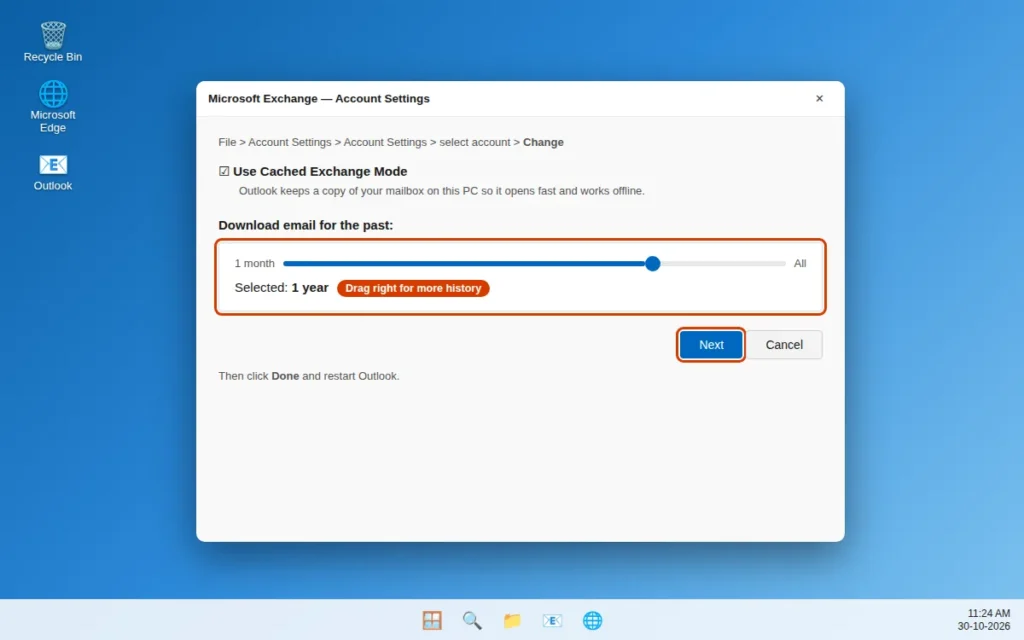The width and height of the screenshot is (1024, 640).
Task: Click the 'Selected: 1 year' text
Action: 281,288
